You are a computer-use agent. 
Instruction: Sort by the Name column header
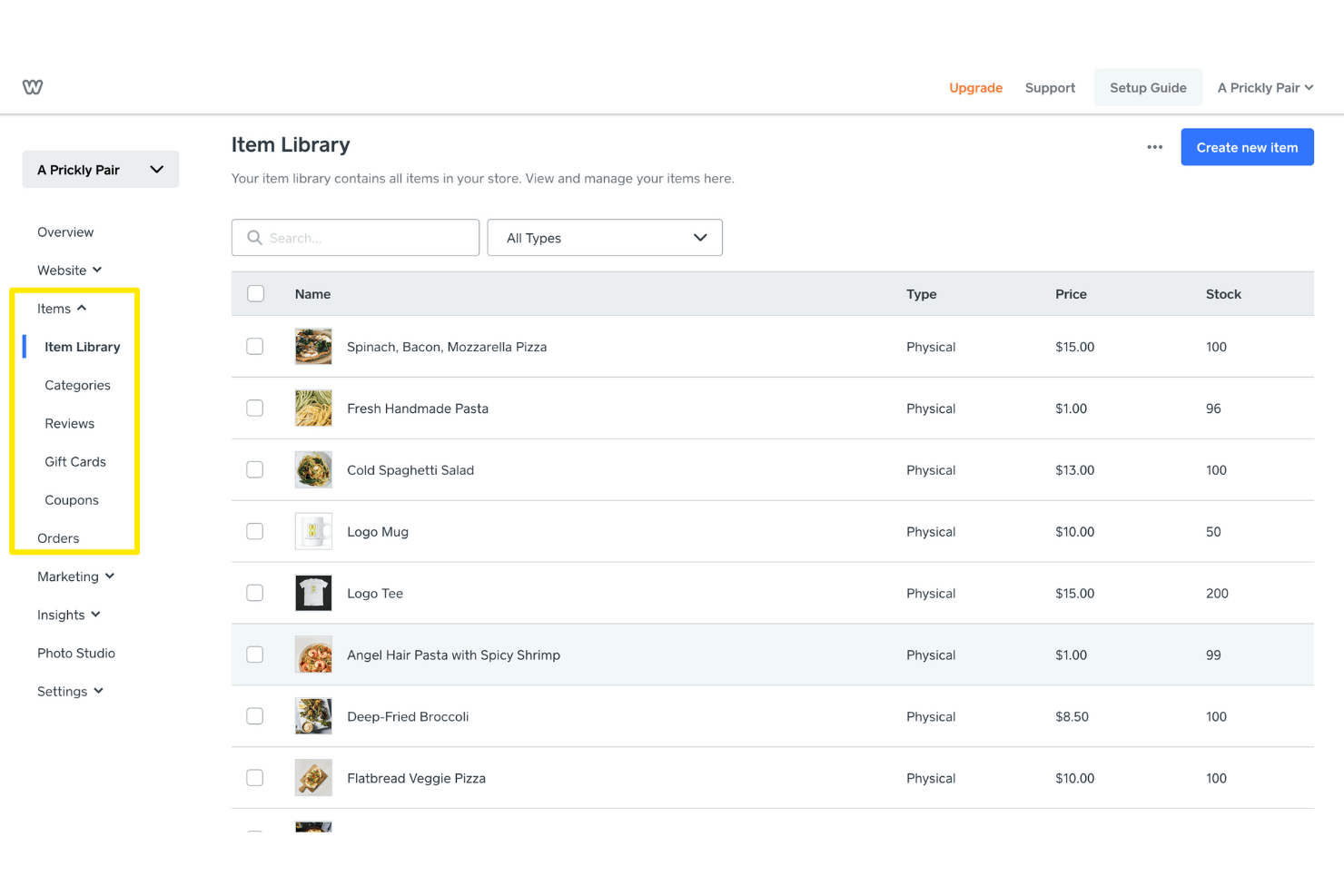coord(312,294)
